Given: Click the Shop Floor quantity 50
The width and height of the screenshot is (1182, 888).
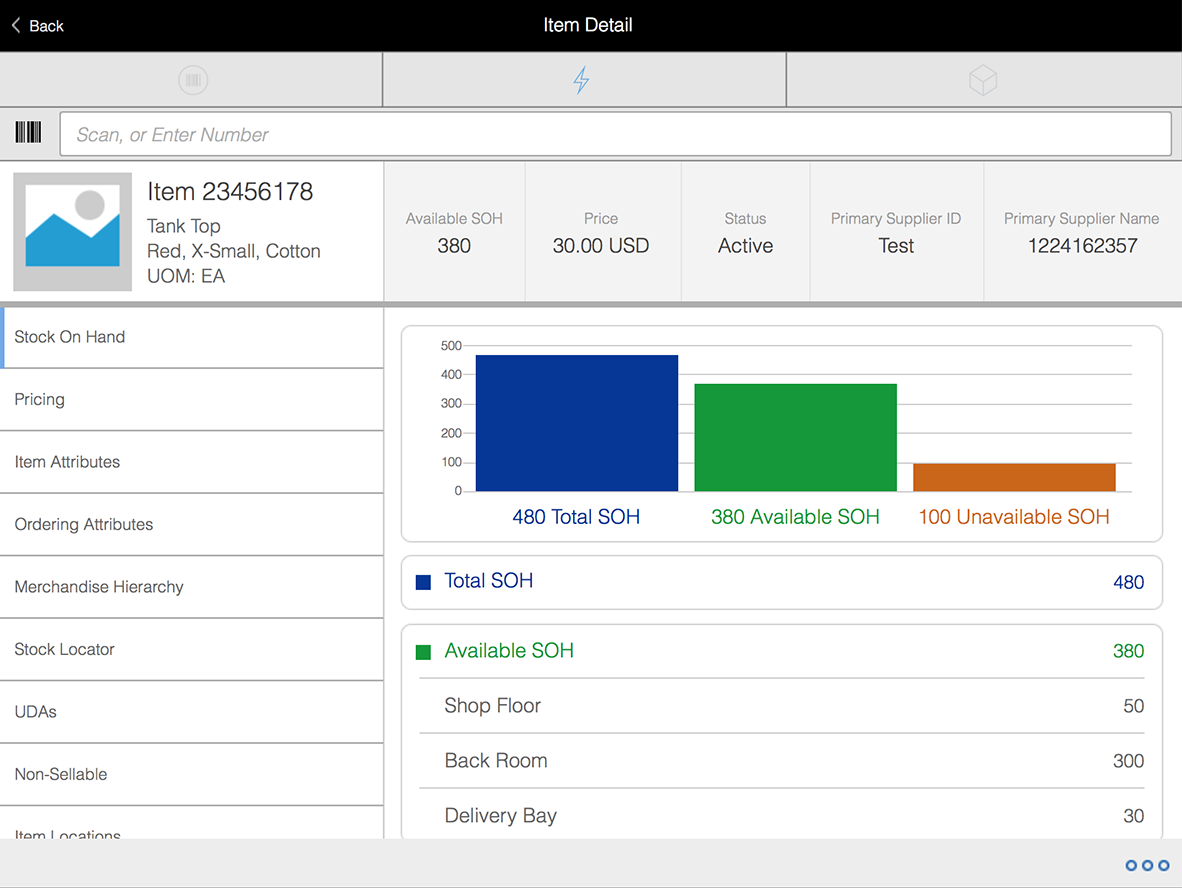Looking at the screenshot, I should [1134, 706].
